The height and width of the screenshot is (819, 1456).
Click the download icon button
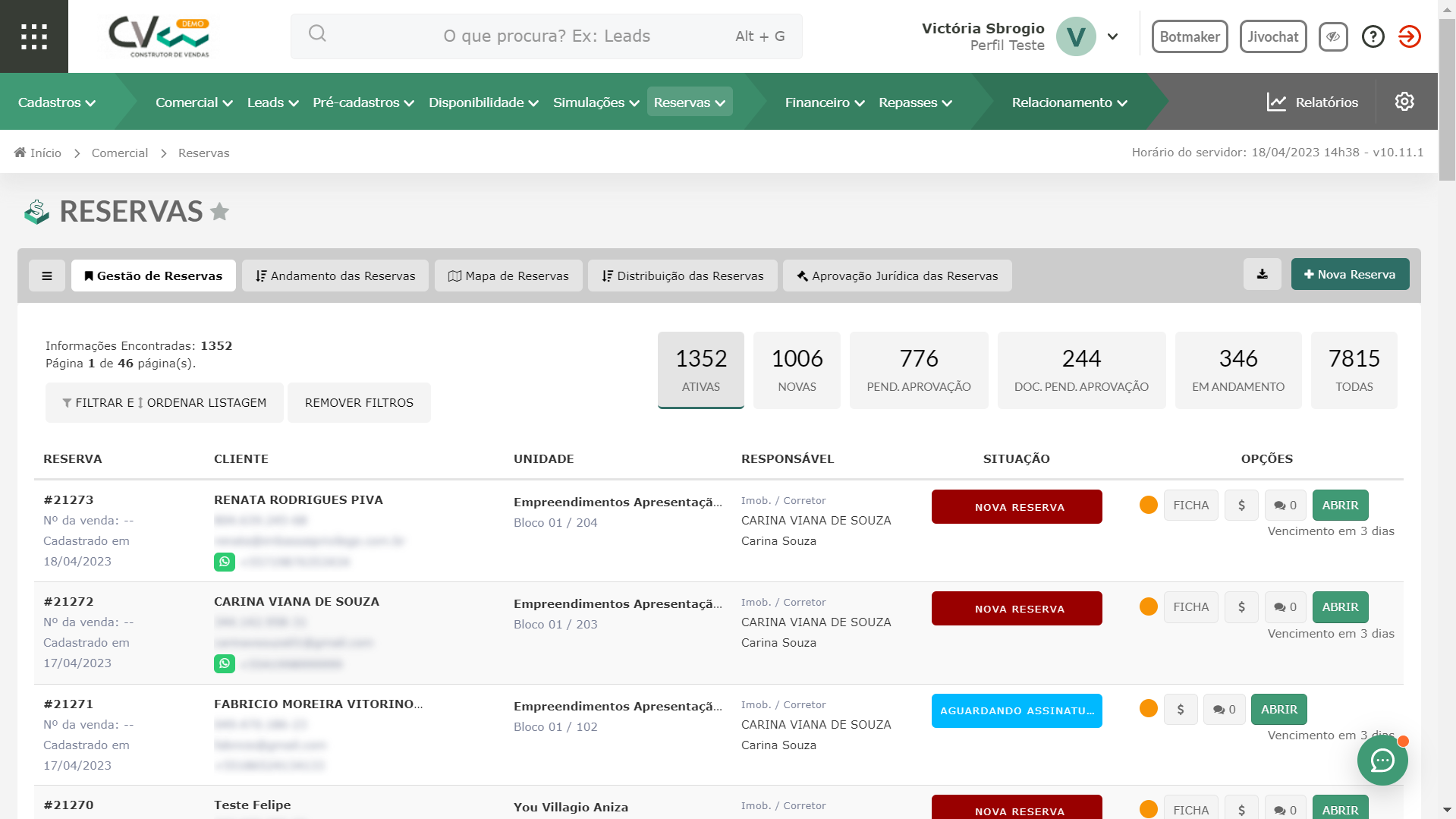(1262, 275)
